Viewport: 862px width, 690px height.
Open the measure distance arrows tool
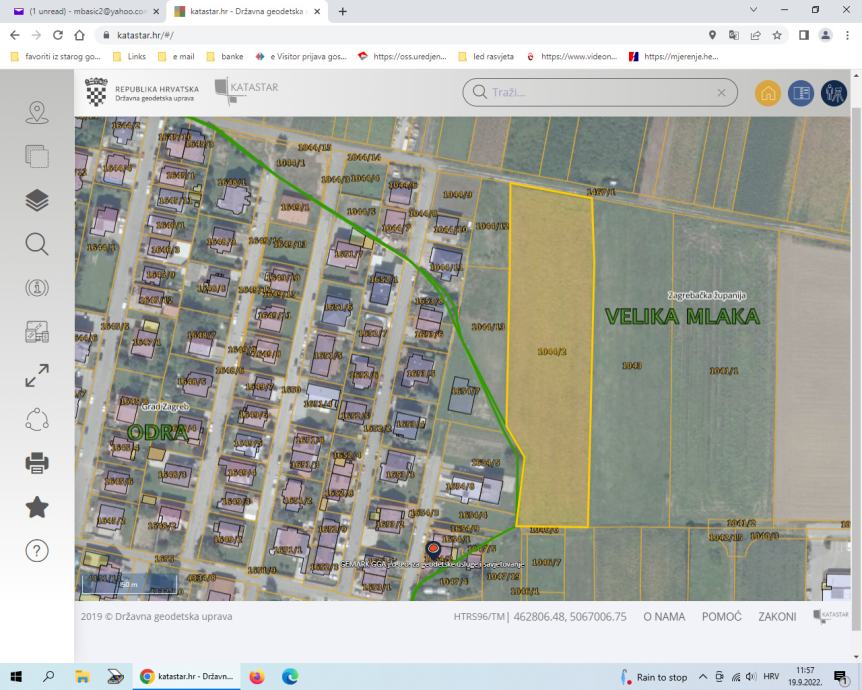point(37,376)
